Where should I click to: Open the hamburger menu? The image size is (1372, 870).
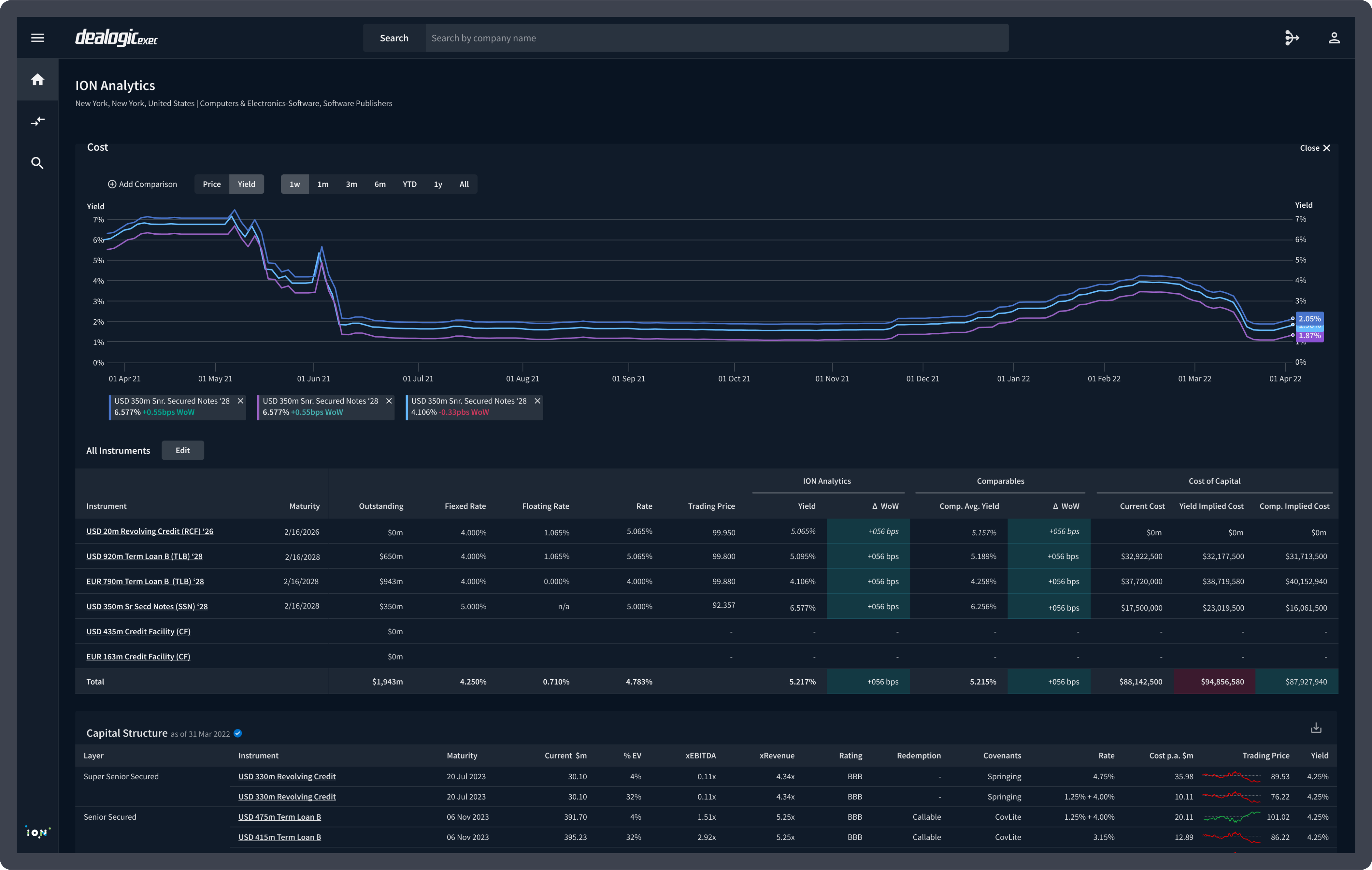click(38, 38)
